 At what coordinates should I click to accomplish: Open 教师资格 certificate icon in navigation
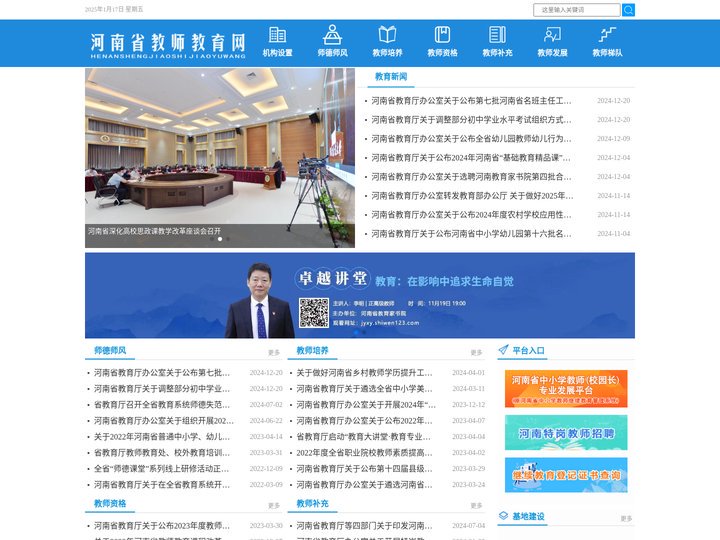442,34
